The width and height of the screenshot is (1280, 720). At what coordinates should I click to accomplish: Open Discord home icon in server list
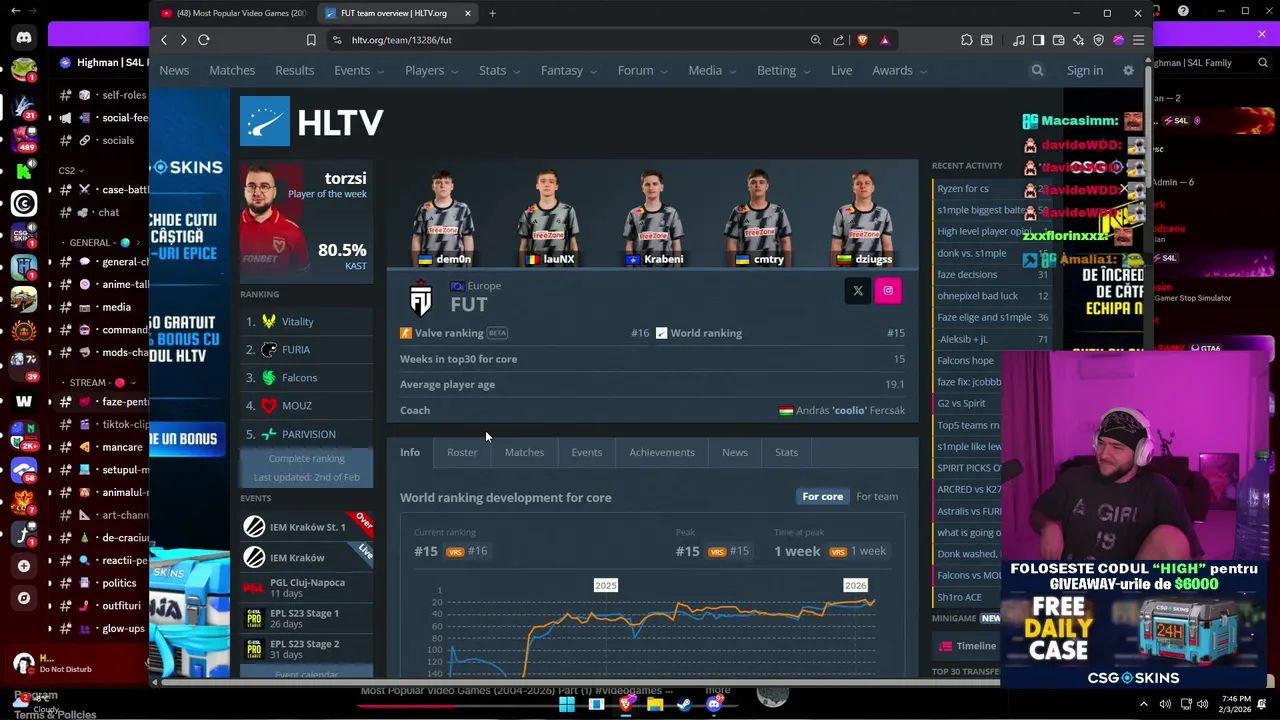24,38
